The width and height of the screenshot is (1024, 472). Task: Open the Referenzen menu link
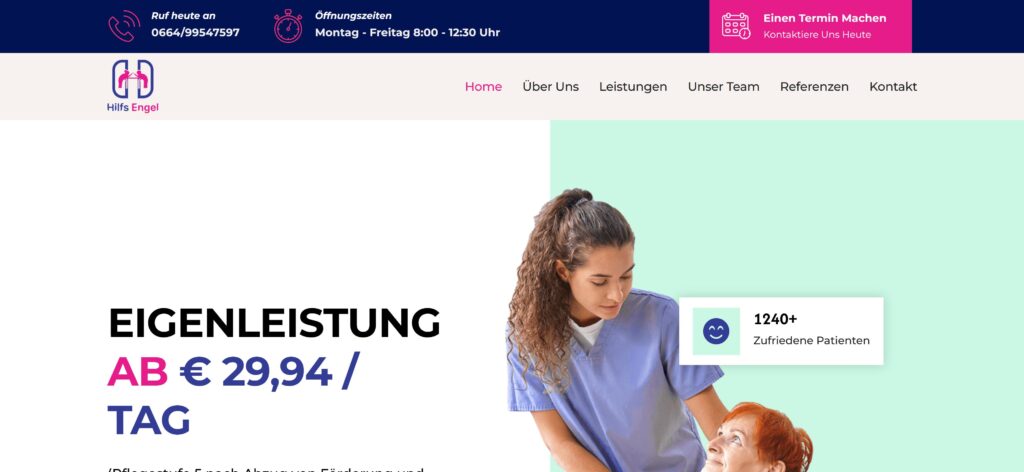(814, 87)
